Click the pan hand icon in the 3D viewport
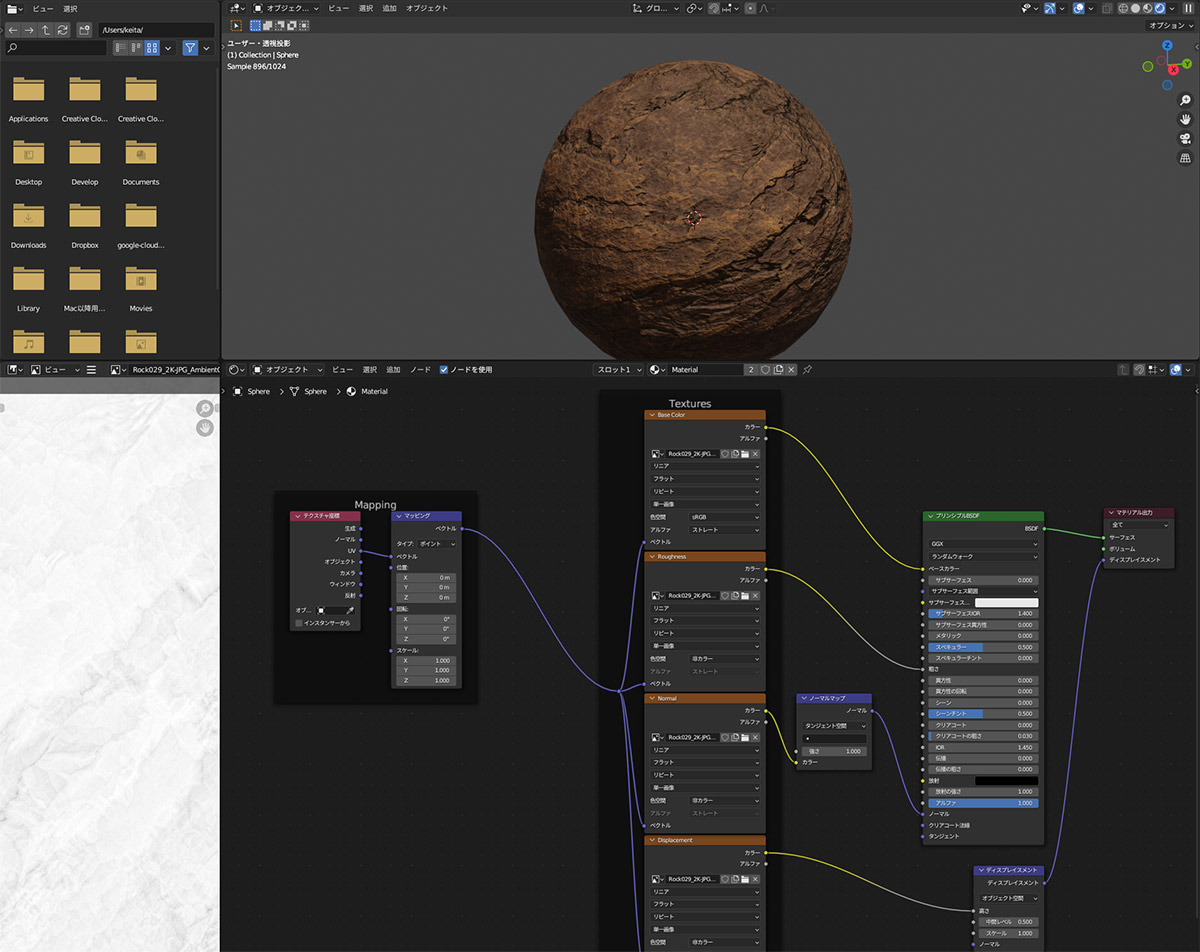1200x952 pixels. click(1185, 119)
